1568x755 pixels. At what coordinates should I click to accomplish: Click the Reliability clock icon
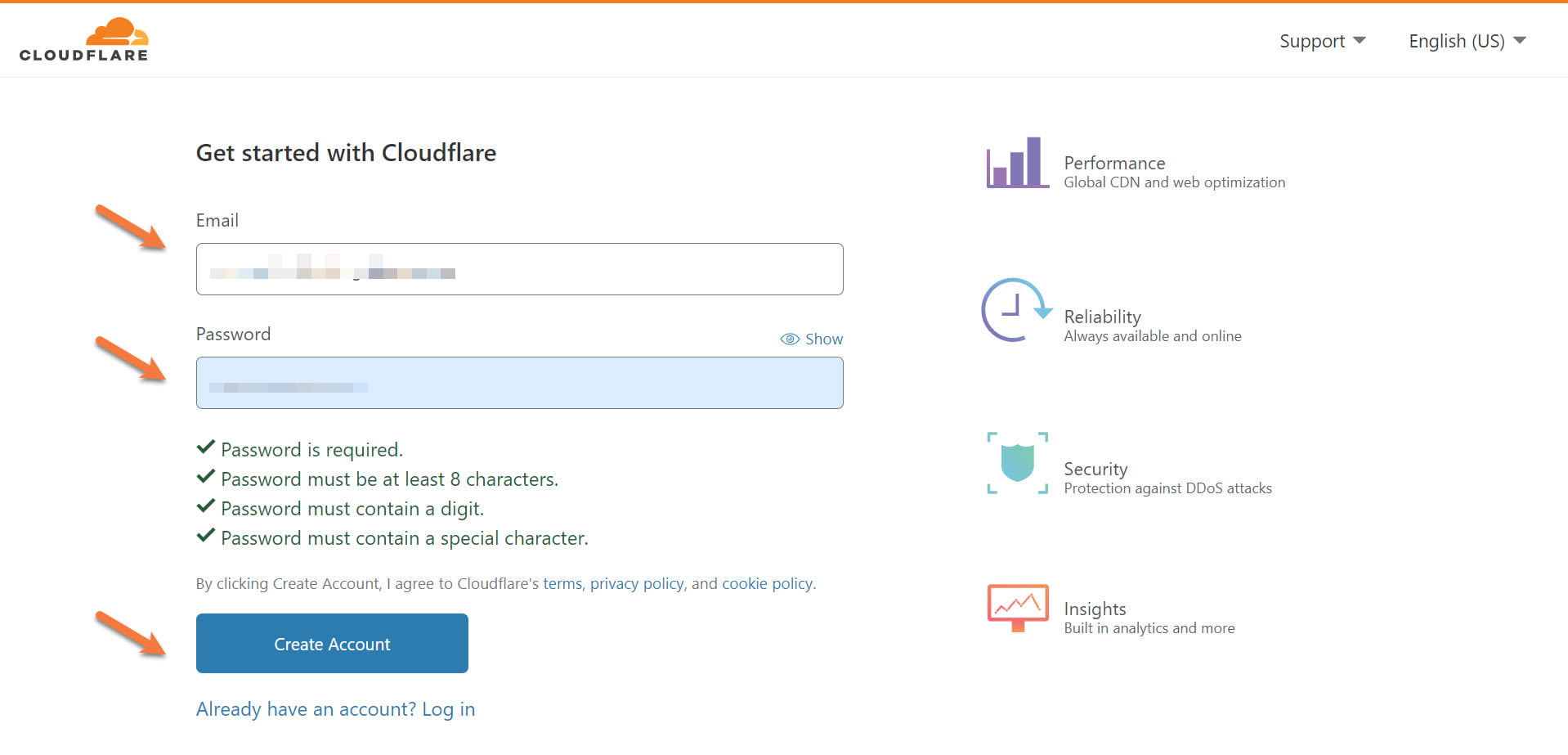point(1015,310)
